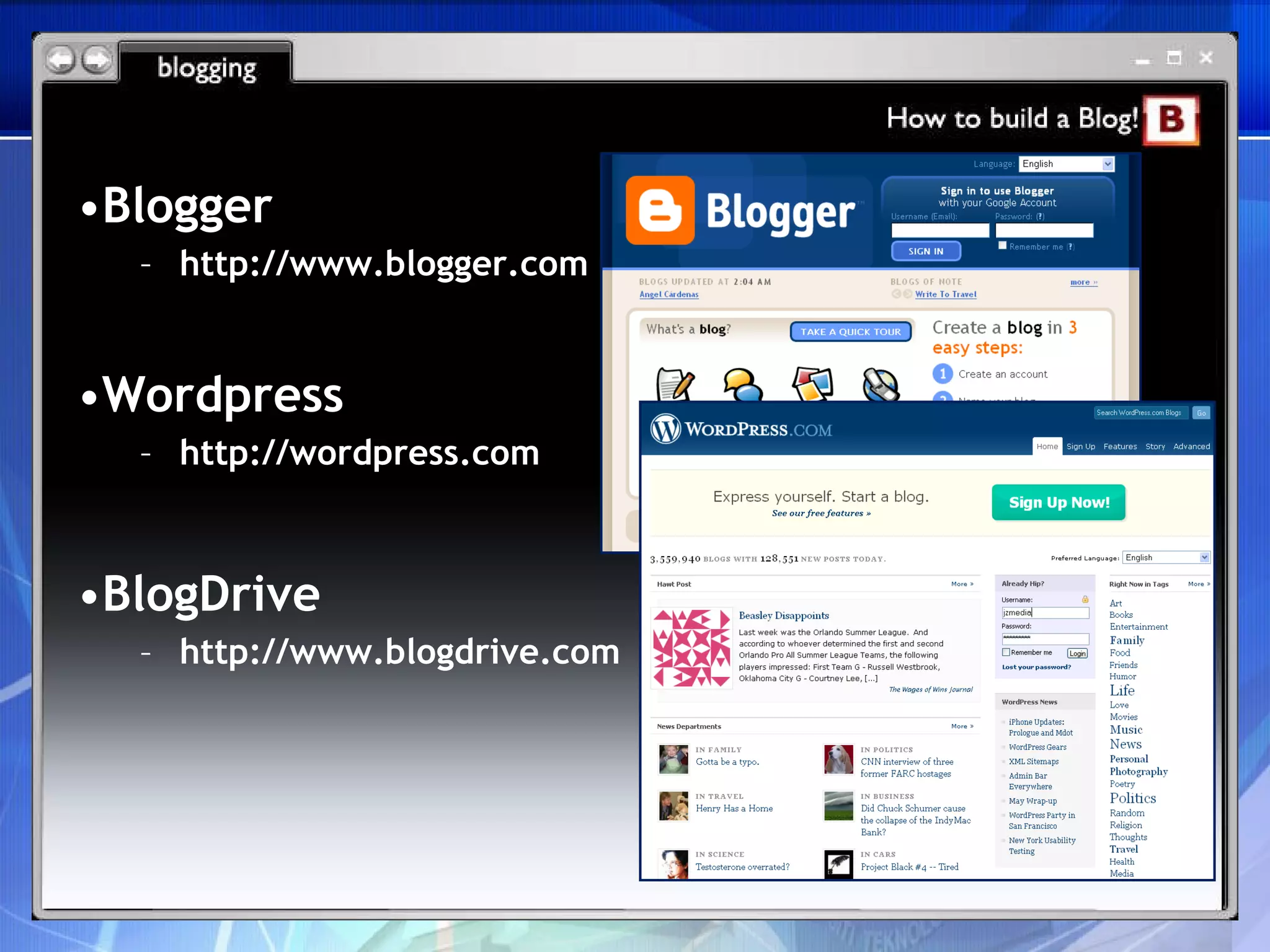Click the red Blogger 'B' logo near title
The width and height of the screenshot is (1270, 952).
click(x=1171, y=120)
